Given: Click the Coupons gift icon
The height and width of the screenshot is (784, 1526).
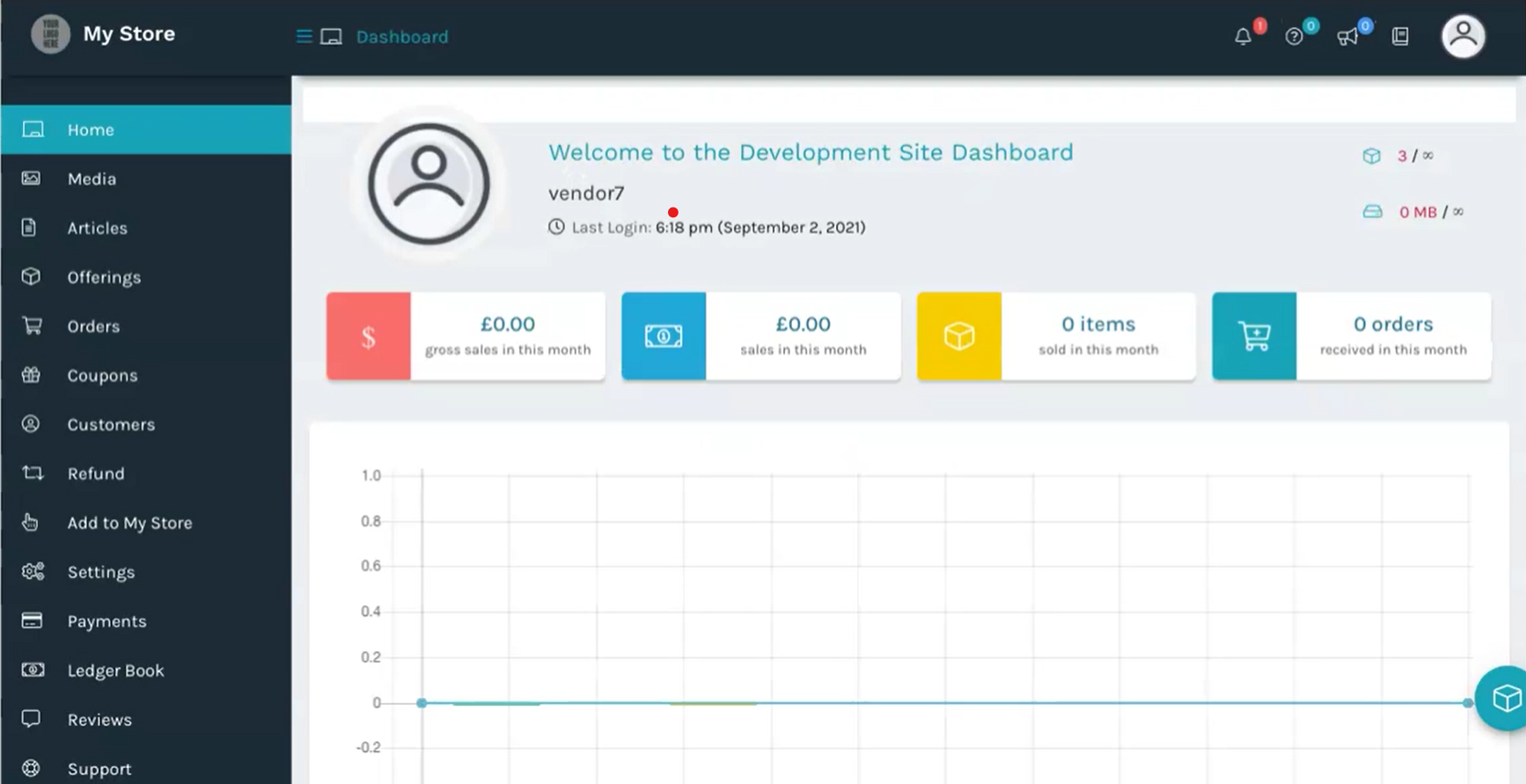Looking at the screenshot, I should pyautogui.click(x=32, y=375).
